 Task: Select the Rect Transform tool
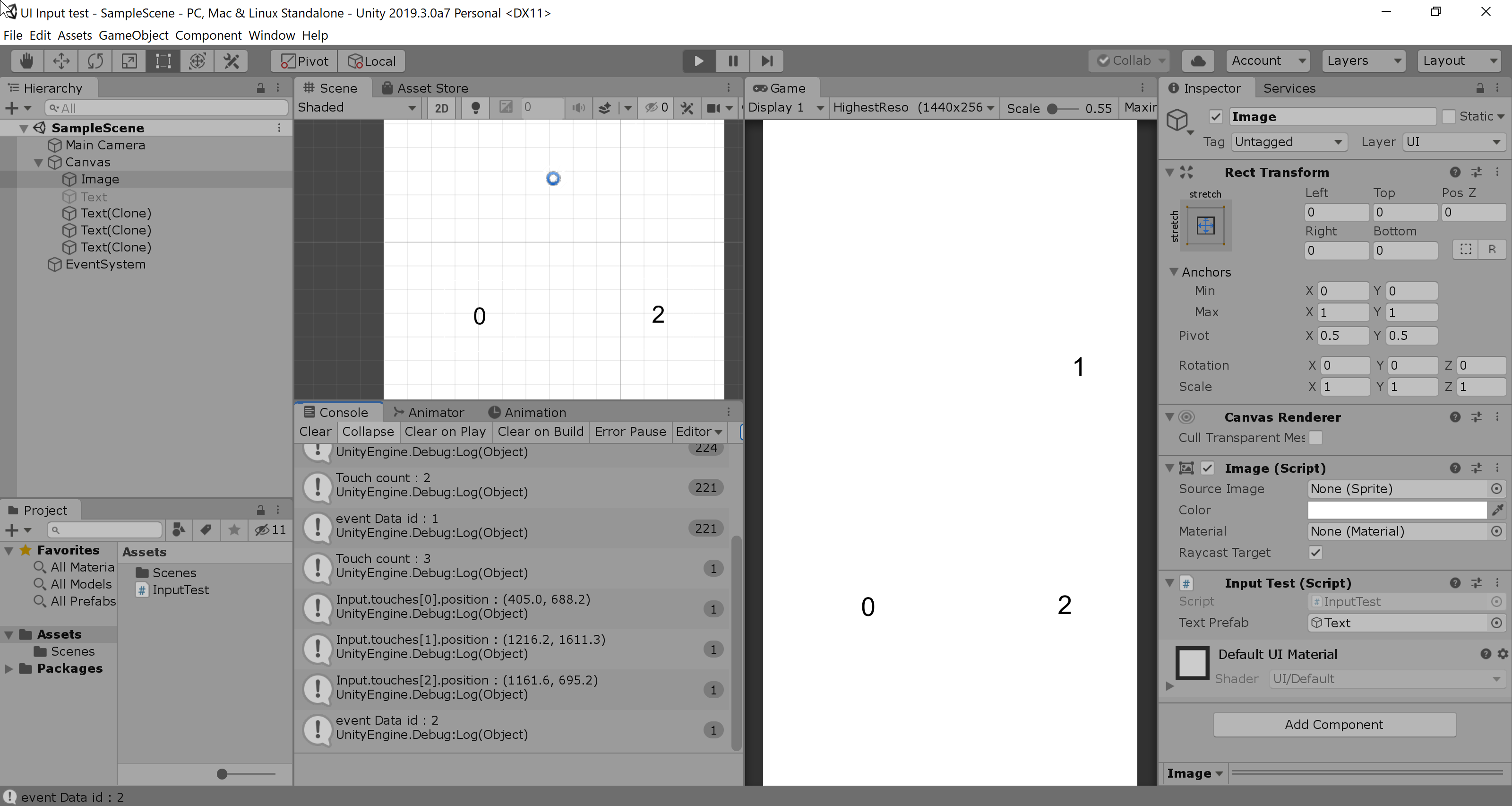pos(163,61)
